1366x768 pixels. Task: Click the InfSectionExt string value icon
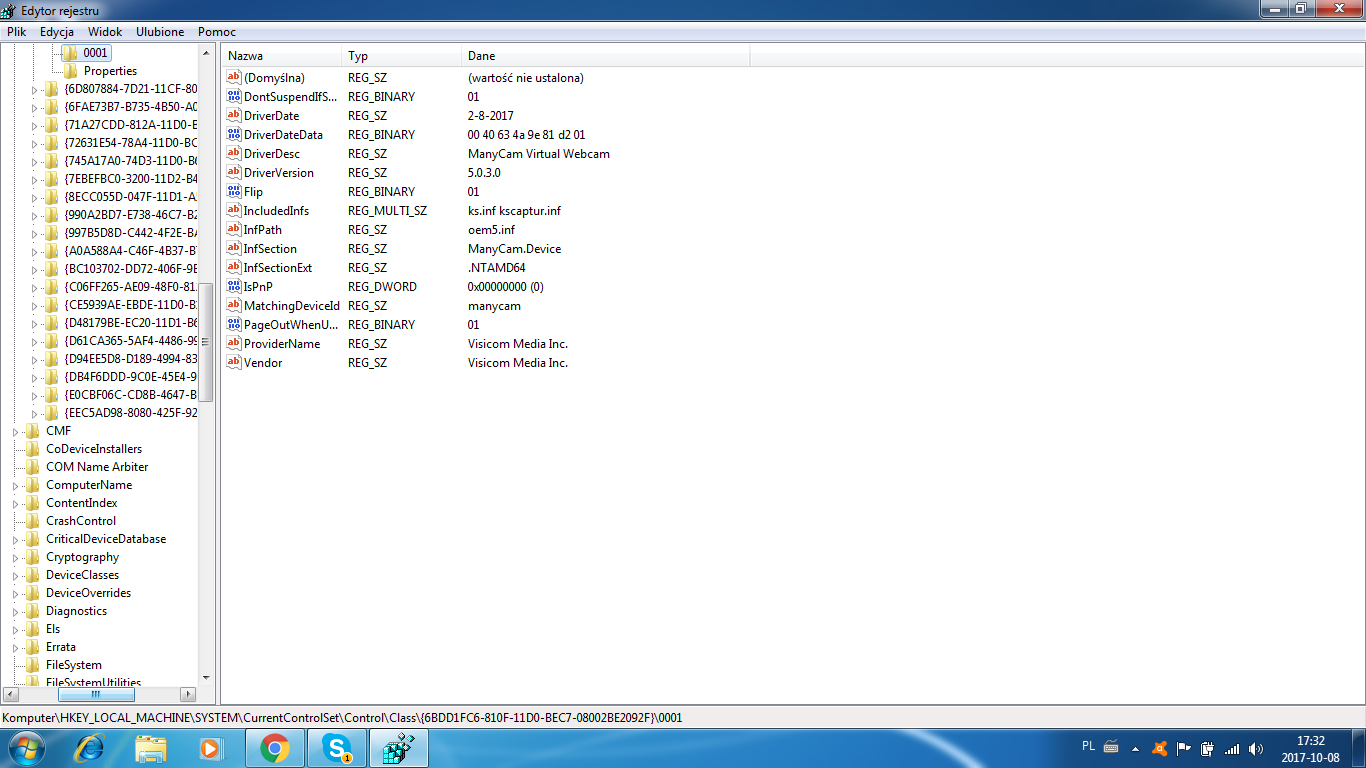coord(234,268)
